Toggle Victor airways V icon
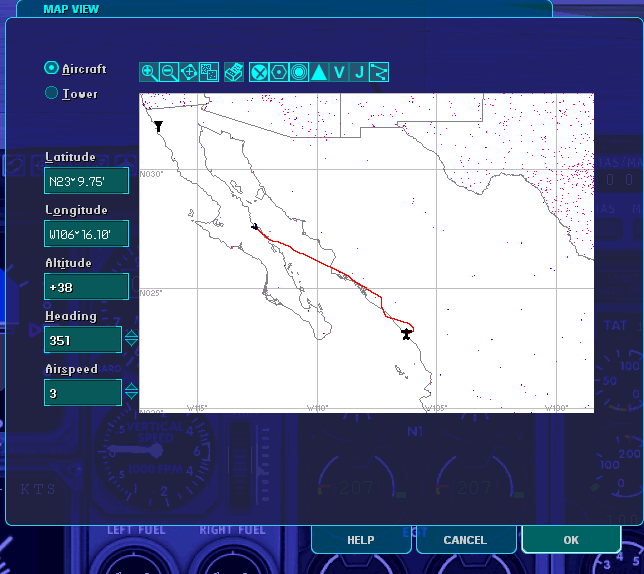Screen dimensions: 644x574 (x=339, y=72)
